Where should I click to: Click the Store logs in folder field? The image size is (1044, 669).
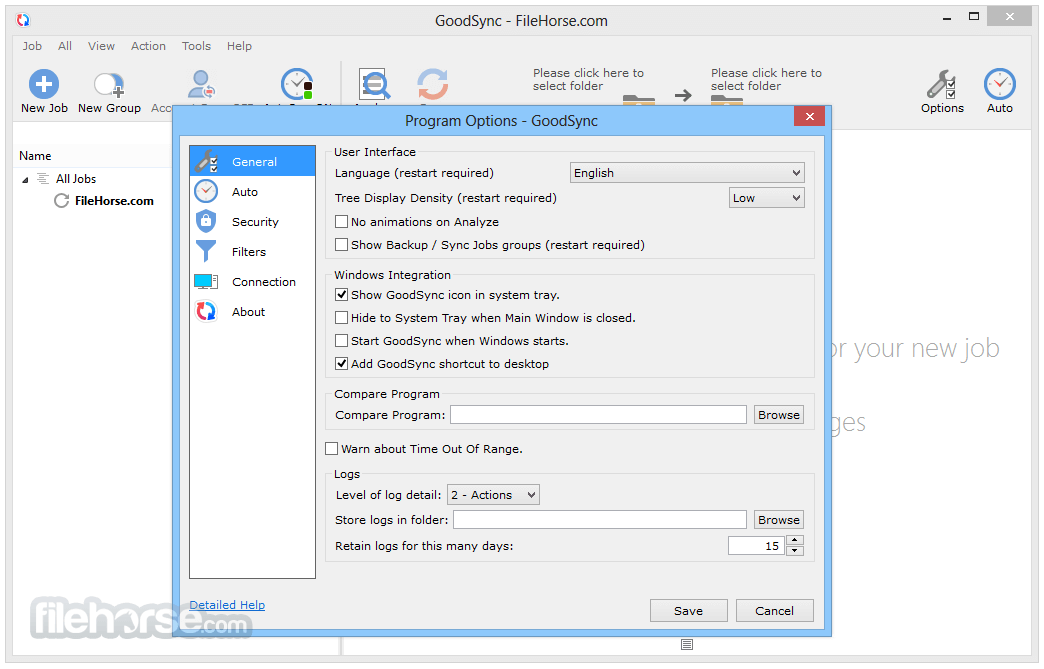600,520
